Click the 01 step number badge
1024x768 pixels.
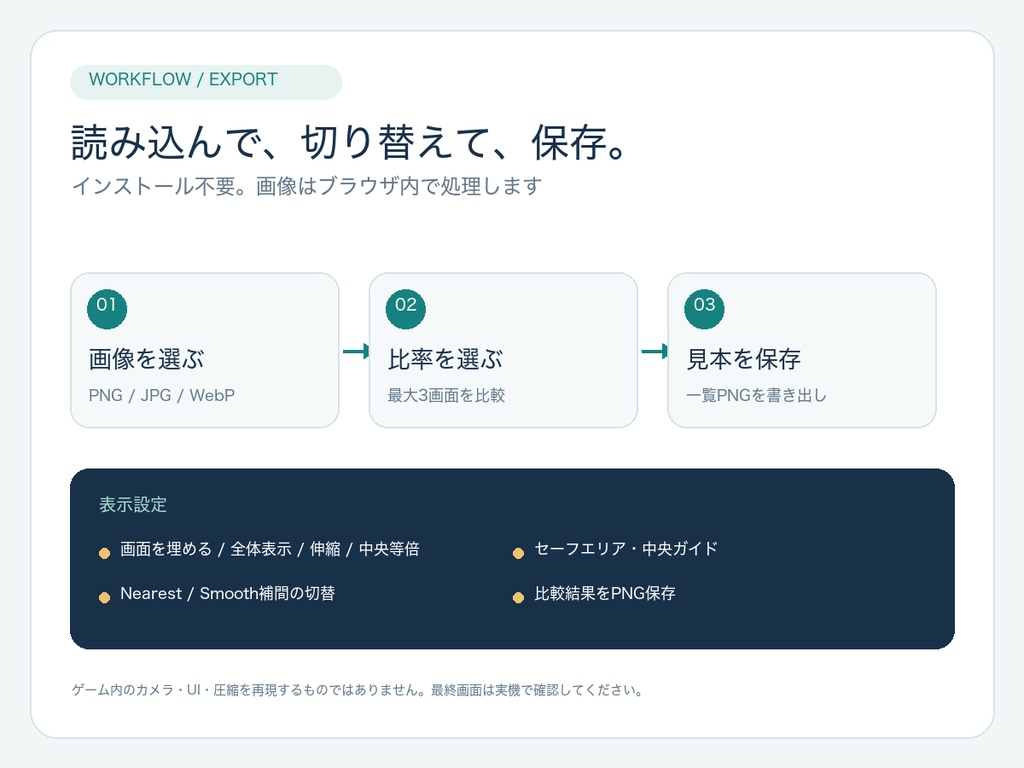(x=107, y=309)
